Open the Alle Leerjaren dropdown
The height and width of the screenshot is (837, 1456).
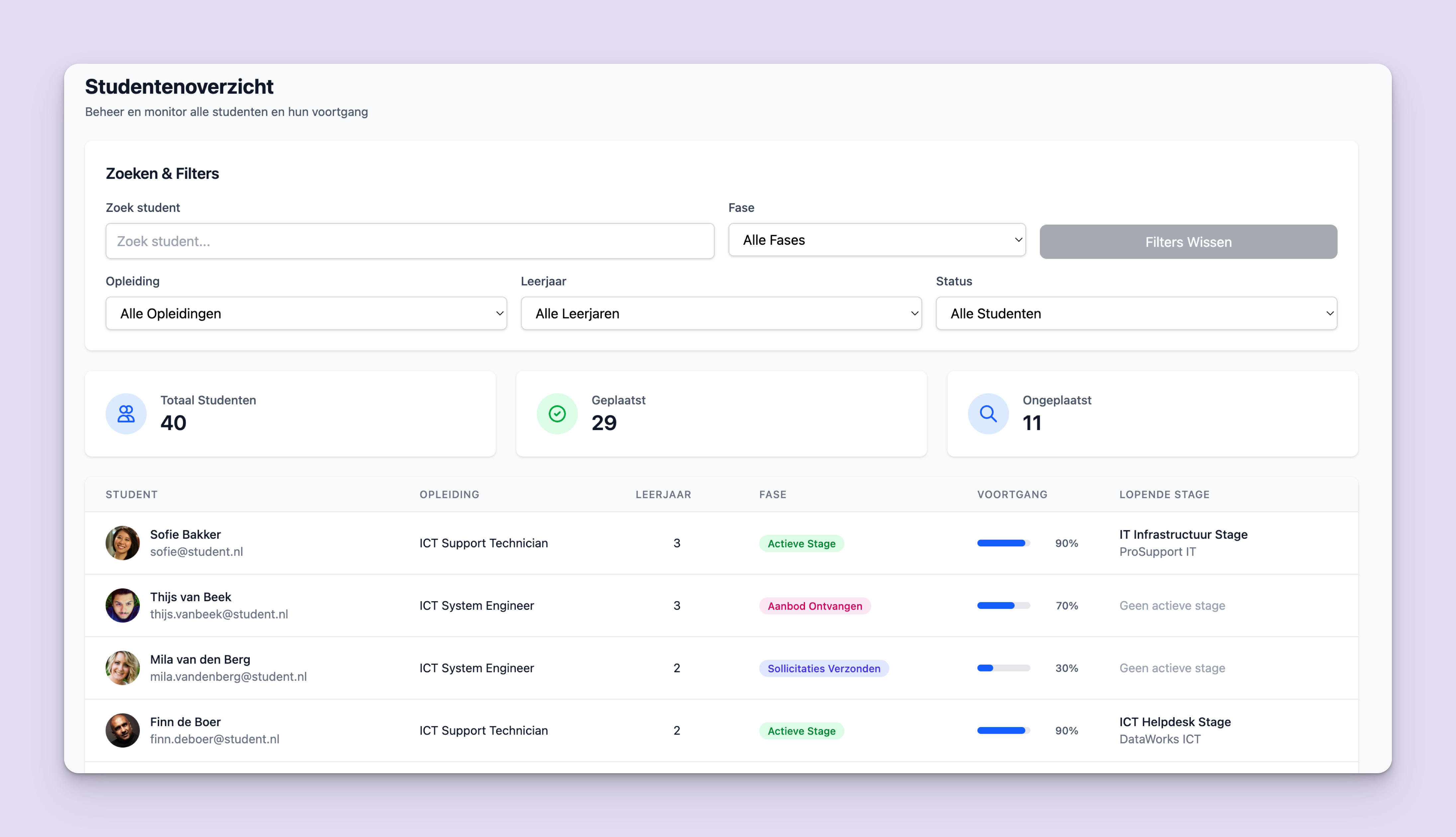click(721, 313)
